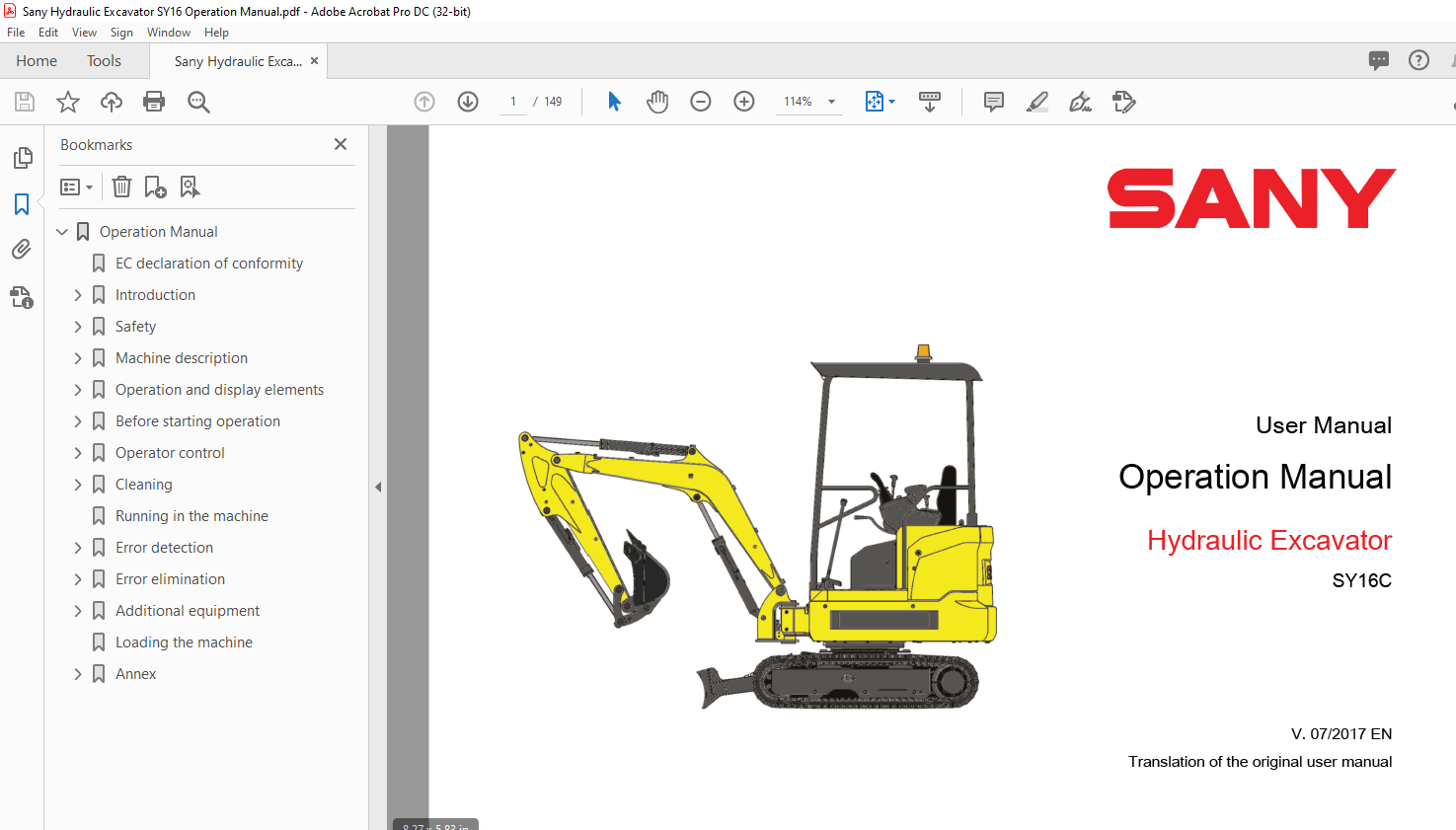The image size is (1456, 830).
Task: Expand the Cleaning bookmark
Action: coord(78,485)
